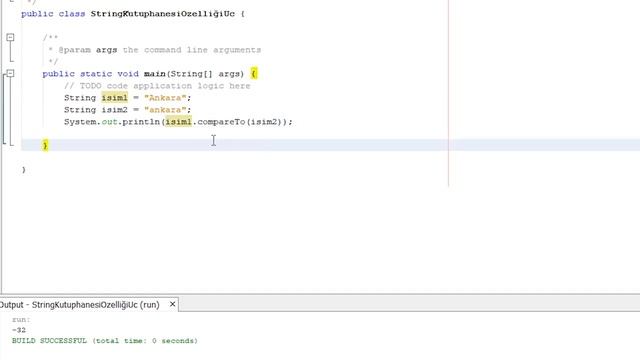This screenshot has width=640, height=360.
Task: Click the highlighted isim1 inside println
Action: 178,122
